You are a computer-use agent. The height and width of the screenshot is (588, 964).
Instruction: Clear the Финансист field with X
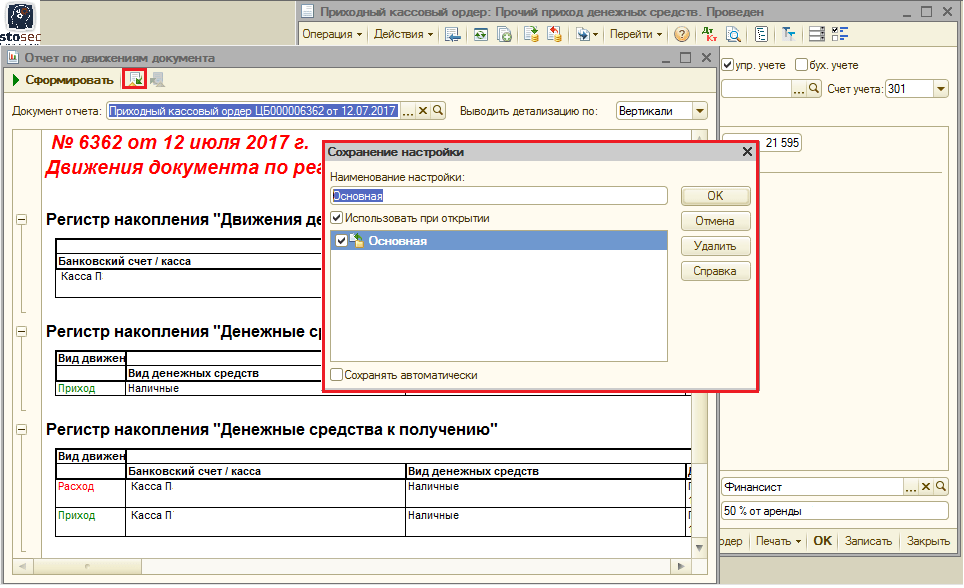(926, 487)
